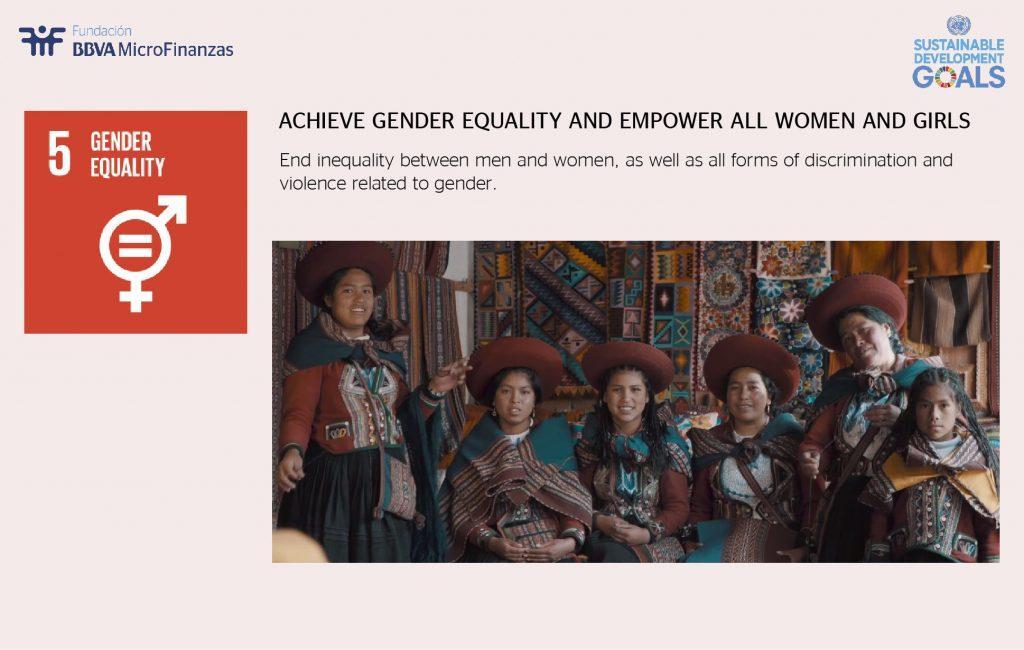Open the BBVA MicroFinanzas wordmark
This screenshot has height=650, width=1024.
[152, 48]
